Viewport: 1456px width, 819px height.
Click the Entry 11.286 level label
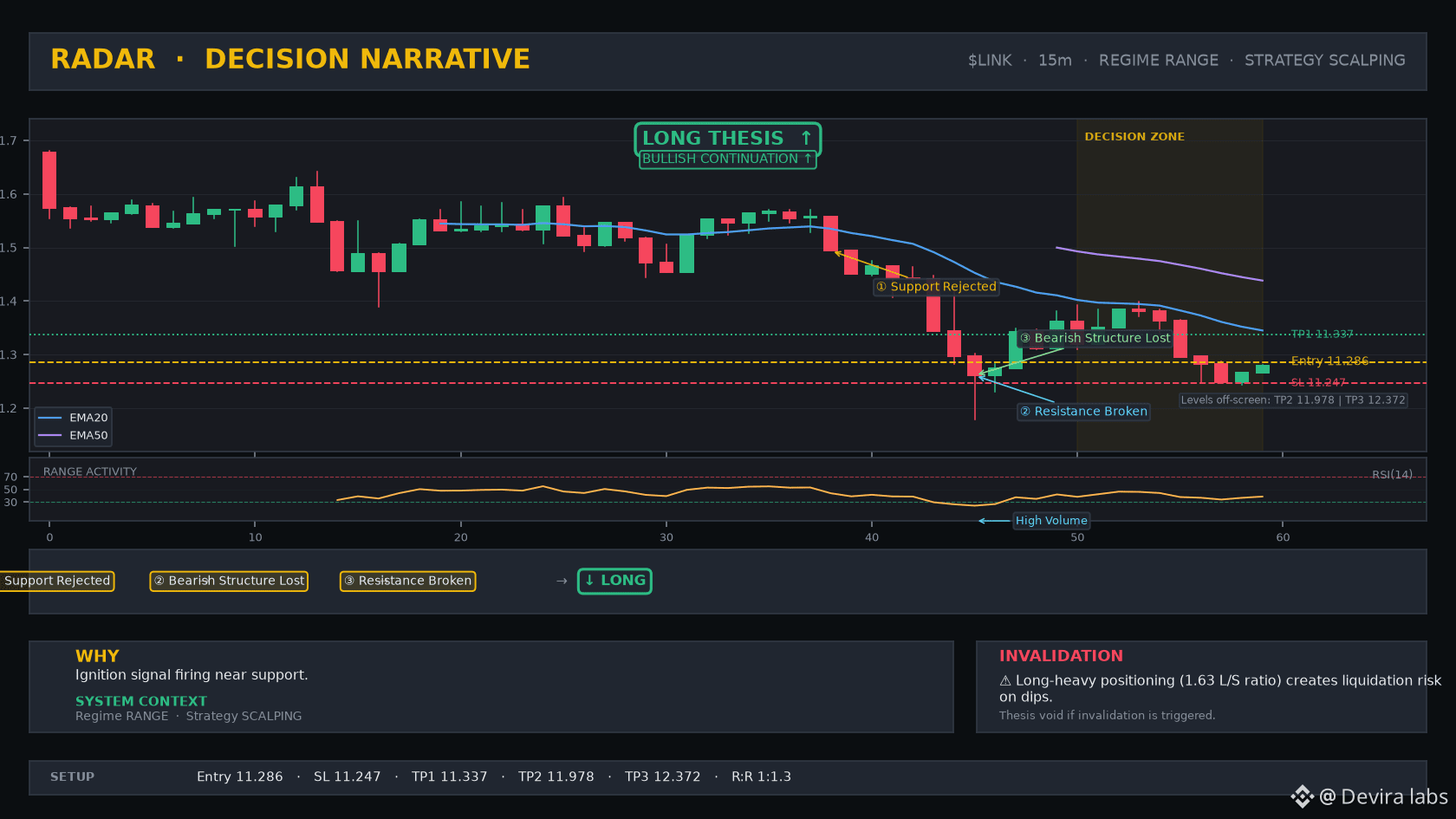tap(1329, 361)
